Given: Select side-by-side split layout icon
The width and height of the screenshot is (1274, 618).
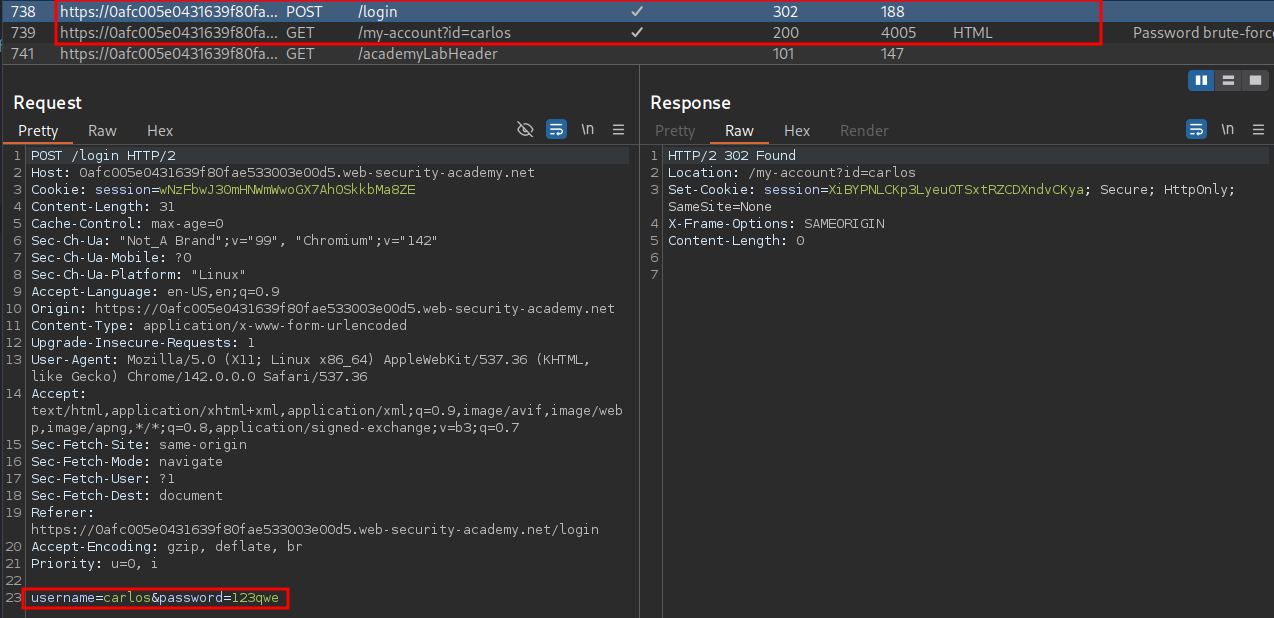Looking at the screenshot, I should tap(1200, 80).
